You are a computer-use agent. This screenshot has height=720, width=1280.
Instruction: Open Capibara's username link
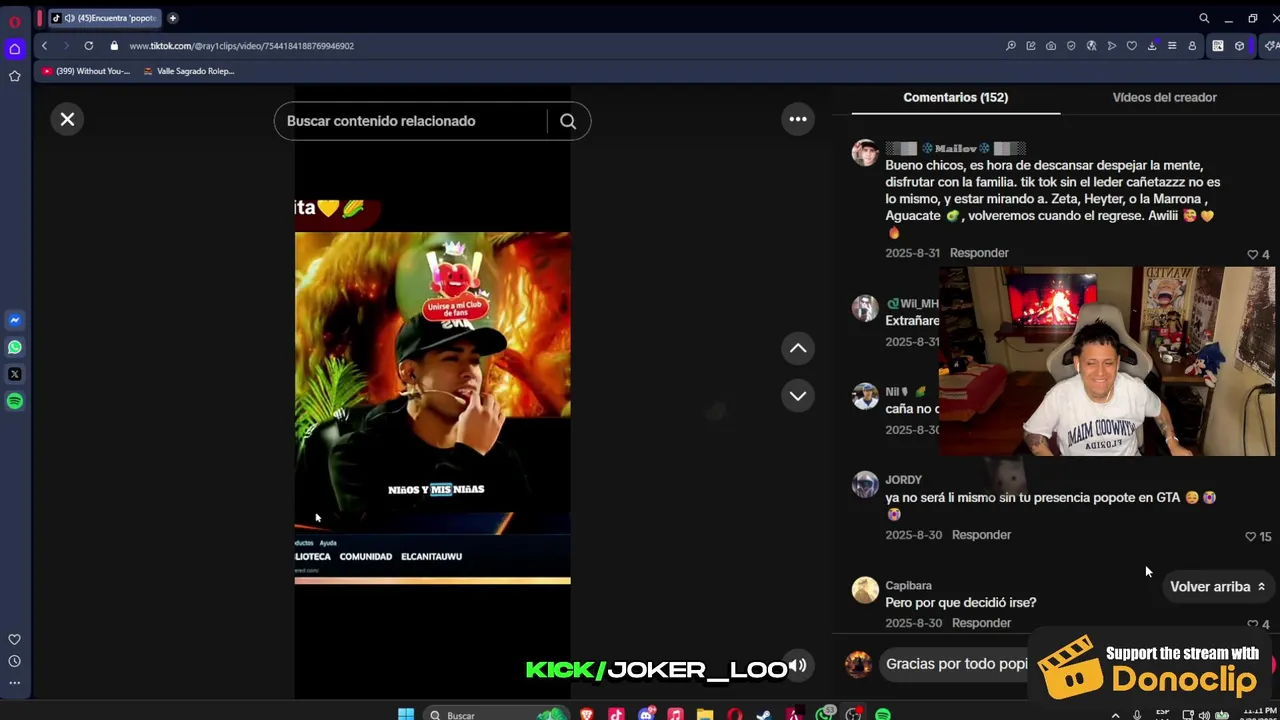click(x=908, y=586)
